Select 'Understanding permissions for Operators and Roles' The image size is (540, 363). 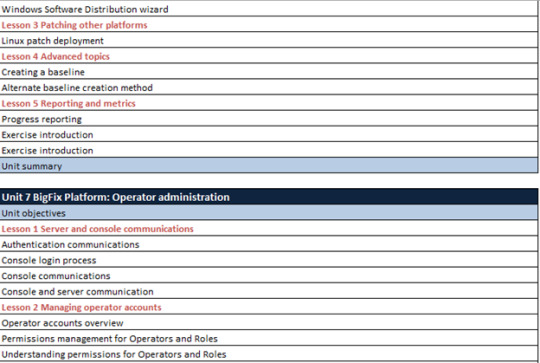tap(269, 354)
